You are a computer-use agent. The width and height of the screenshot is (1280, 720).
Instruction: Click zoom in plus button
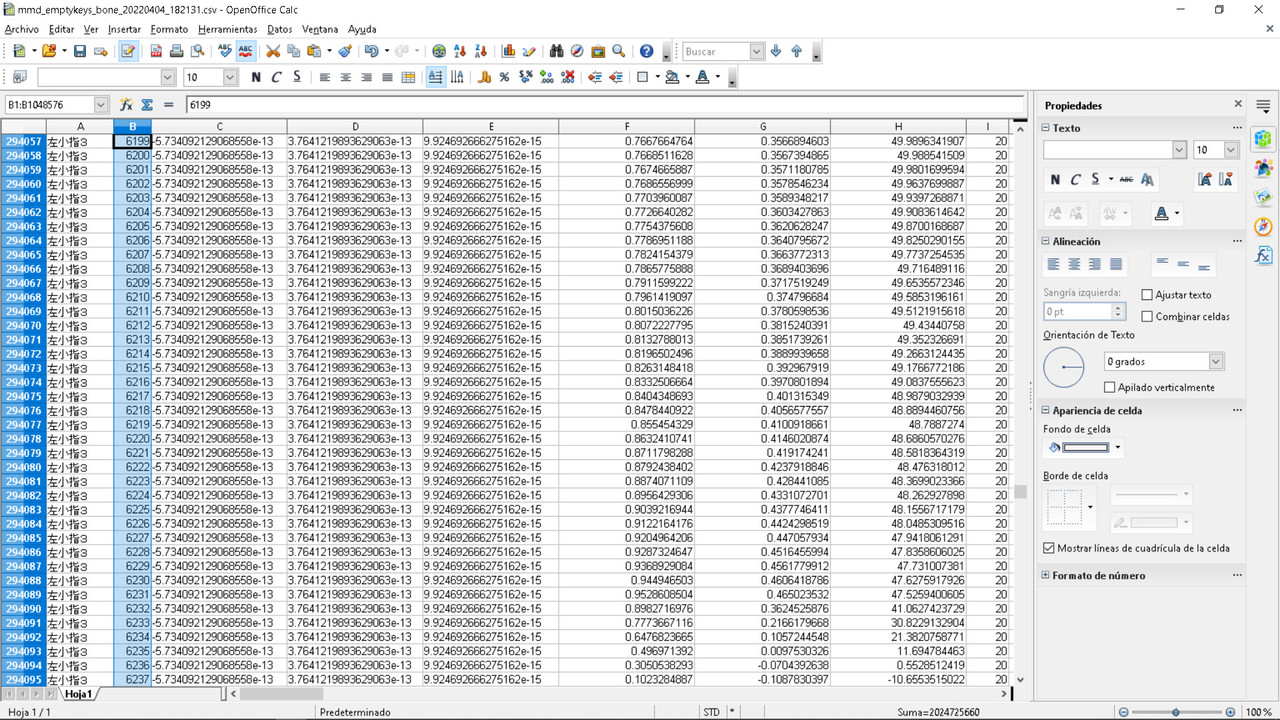pyautogui.click(x=1232, y=712)
